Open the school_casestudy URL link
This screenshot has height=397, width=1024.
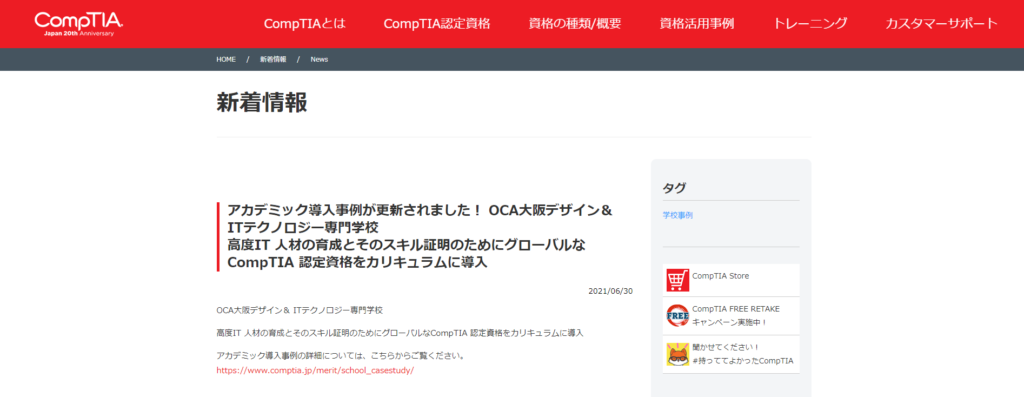tap(315, 370)
